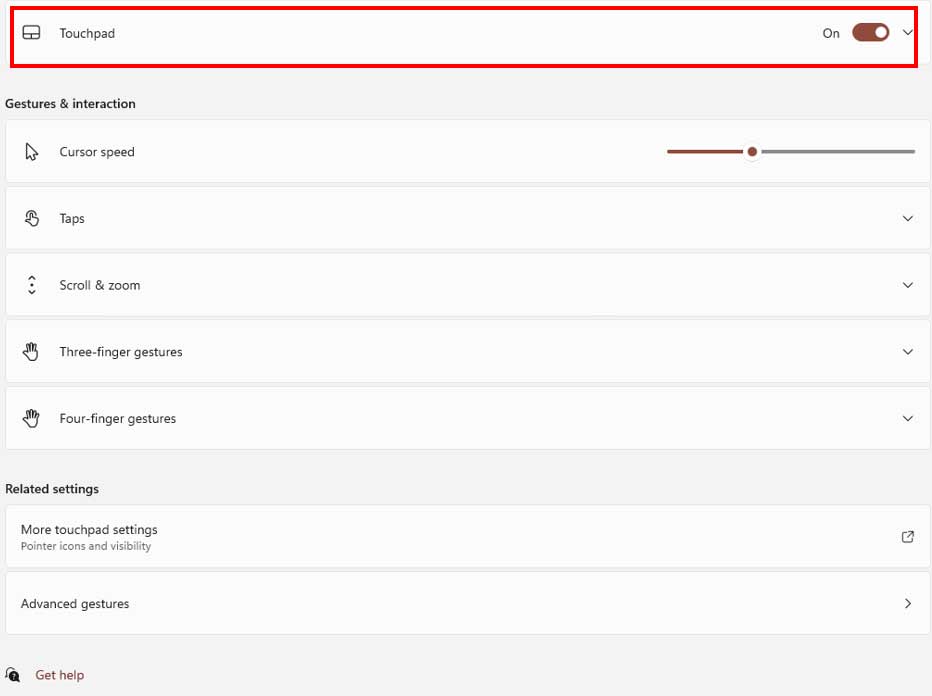The width and height of the screenshot is (932, 696).
Task: Turn off the Touchpad toggle
Action: pos(870,33)
